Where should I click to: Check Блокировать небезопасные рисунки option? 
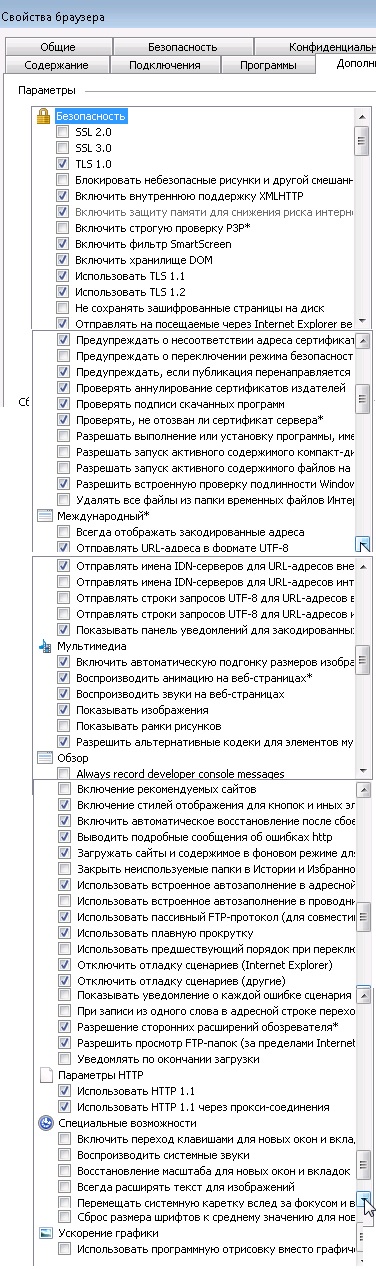(64, 180)
